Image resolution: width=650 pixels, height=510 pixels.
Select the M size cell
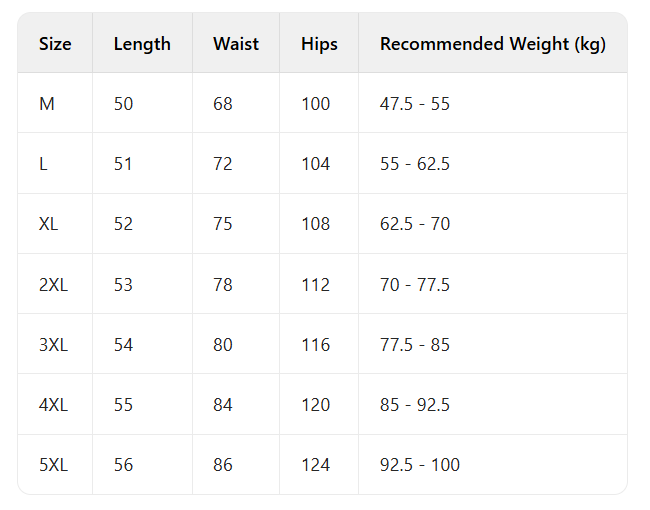coord(47,104)
